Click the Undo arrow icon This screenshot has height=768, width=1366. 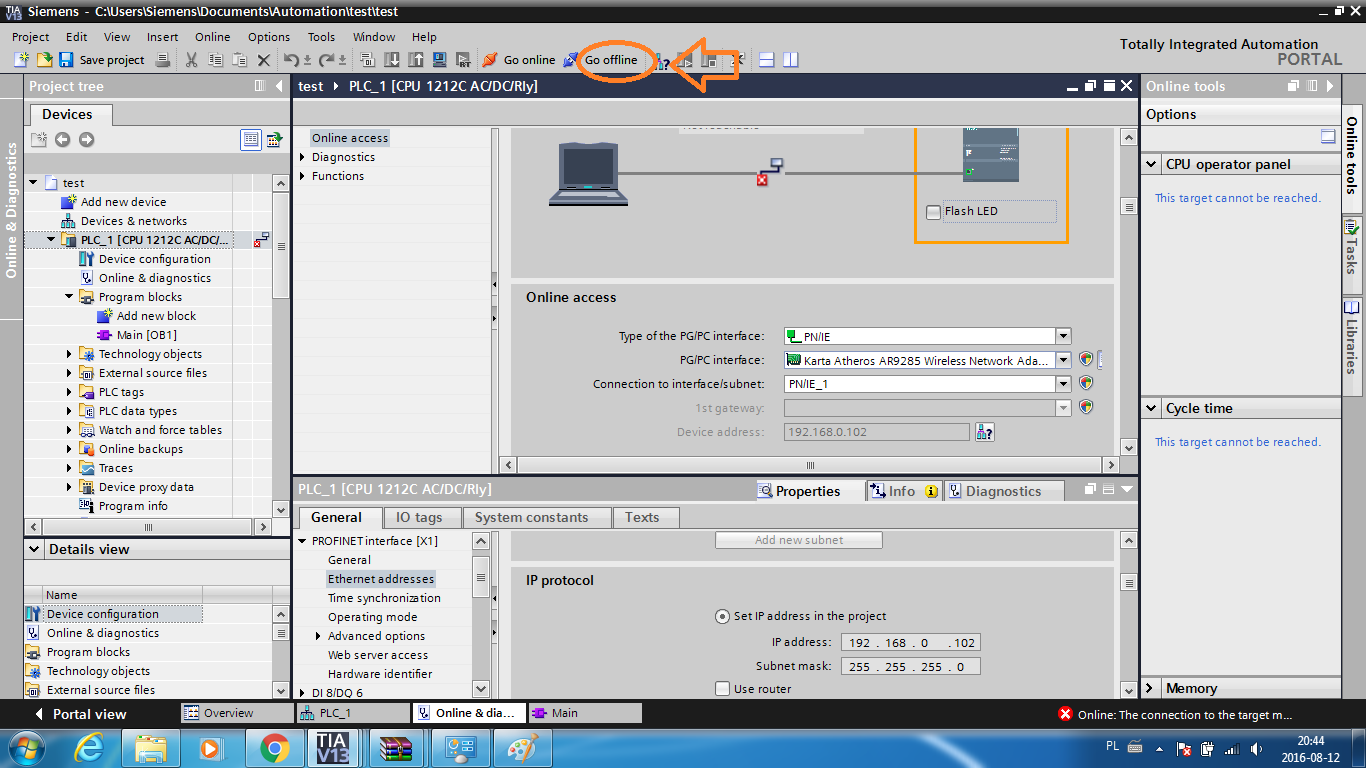[291, 60]
